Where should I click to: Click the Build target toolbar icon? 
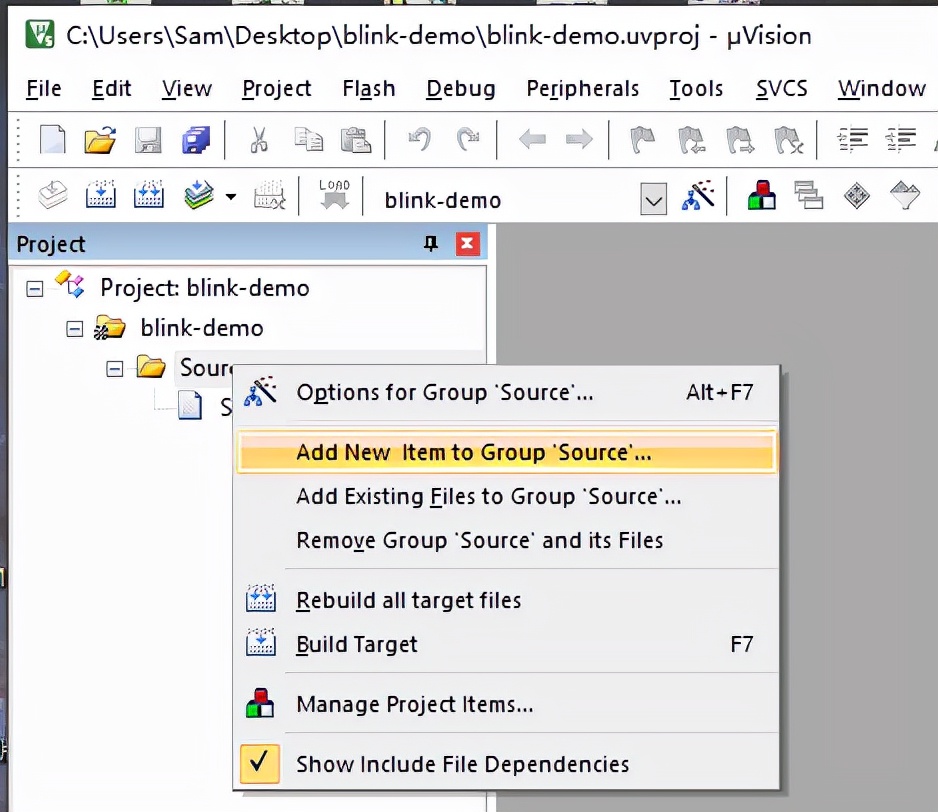pyautogui.click(x=100, y=194)
